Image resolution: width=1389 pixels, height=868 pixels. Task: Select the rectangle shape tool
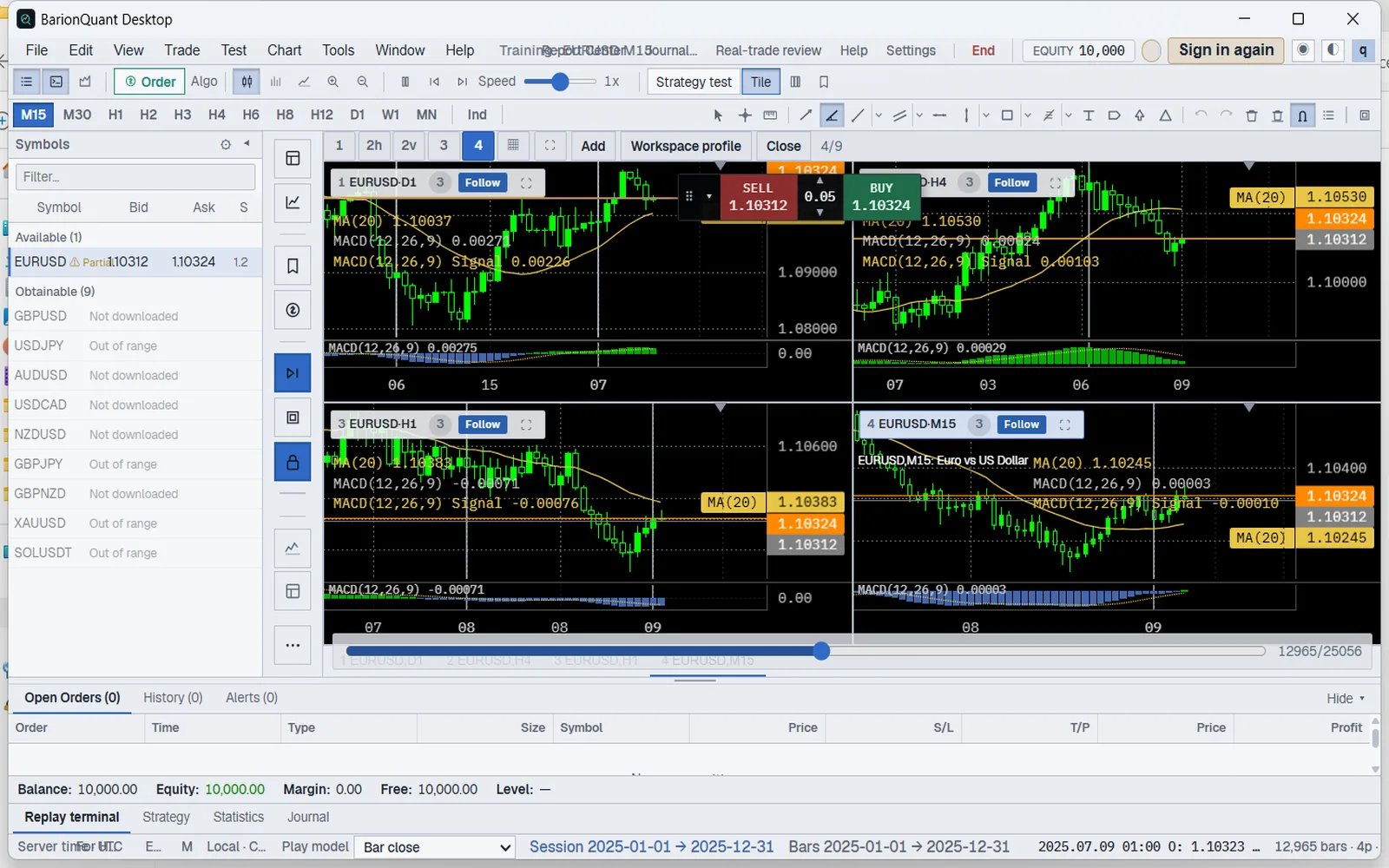(x=1007, y=115)
